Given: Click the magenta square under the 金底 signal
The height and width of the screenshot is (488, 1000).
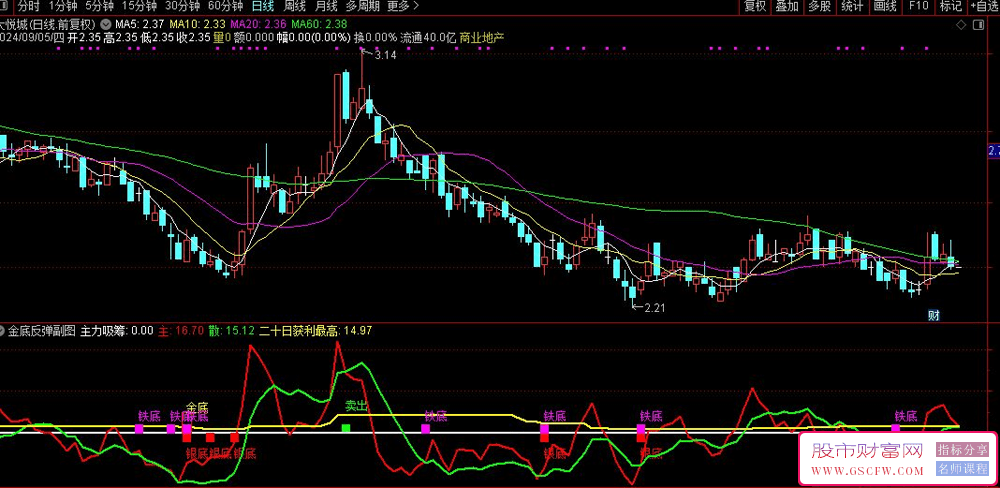Looking at the screenshot, I should coord(187,428).
